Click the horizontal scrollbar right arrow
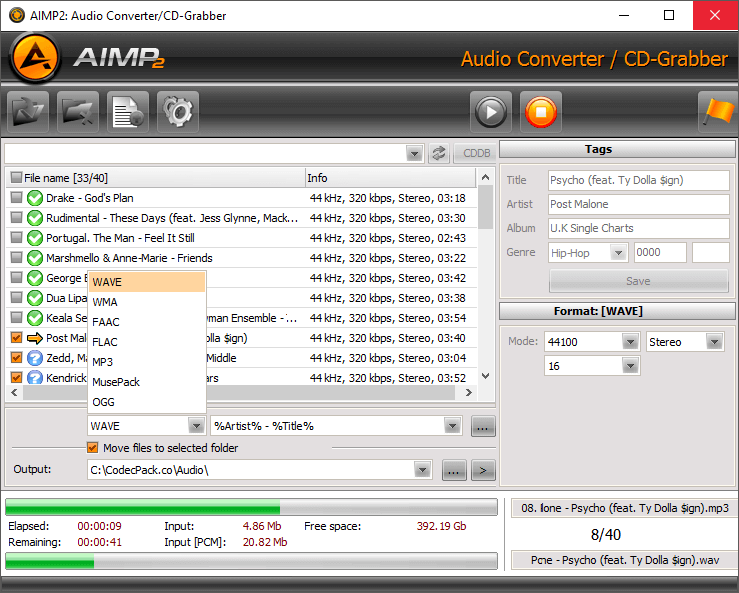 (468, 393)
